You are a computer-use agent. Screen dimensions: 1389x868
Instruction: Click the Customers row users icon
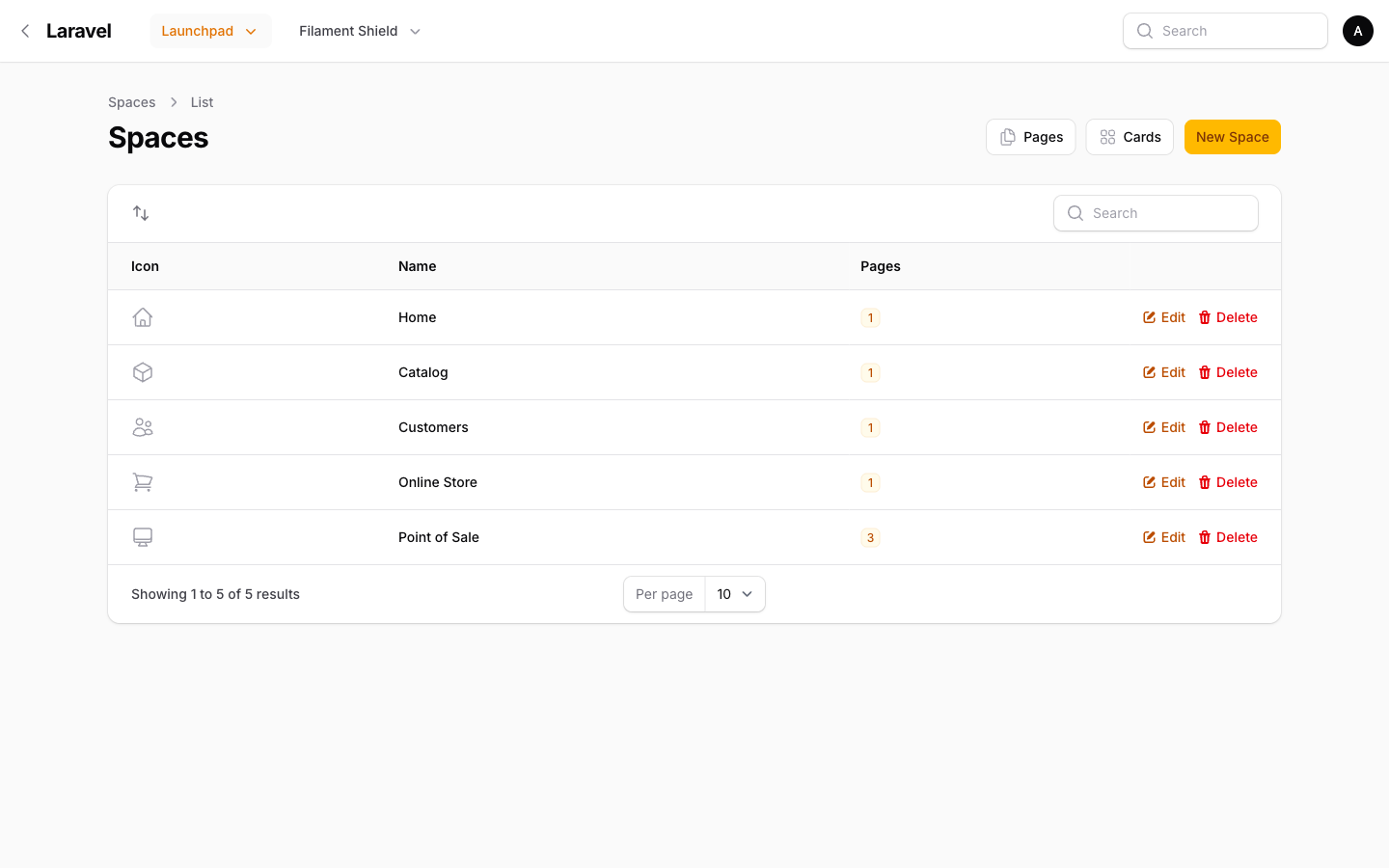point(143,427)
